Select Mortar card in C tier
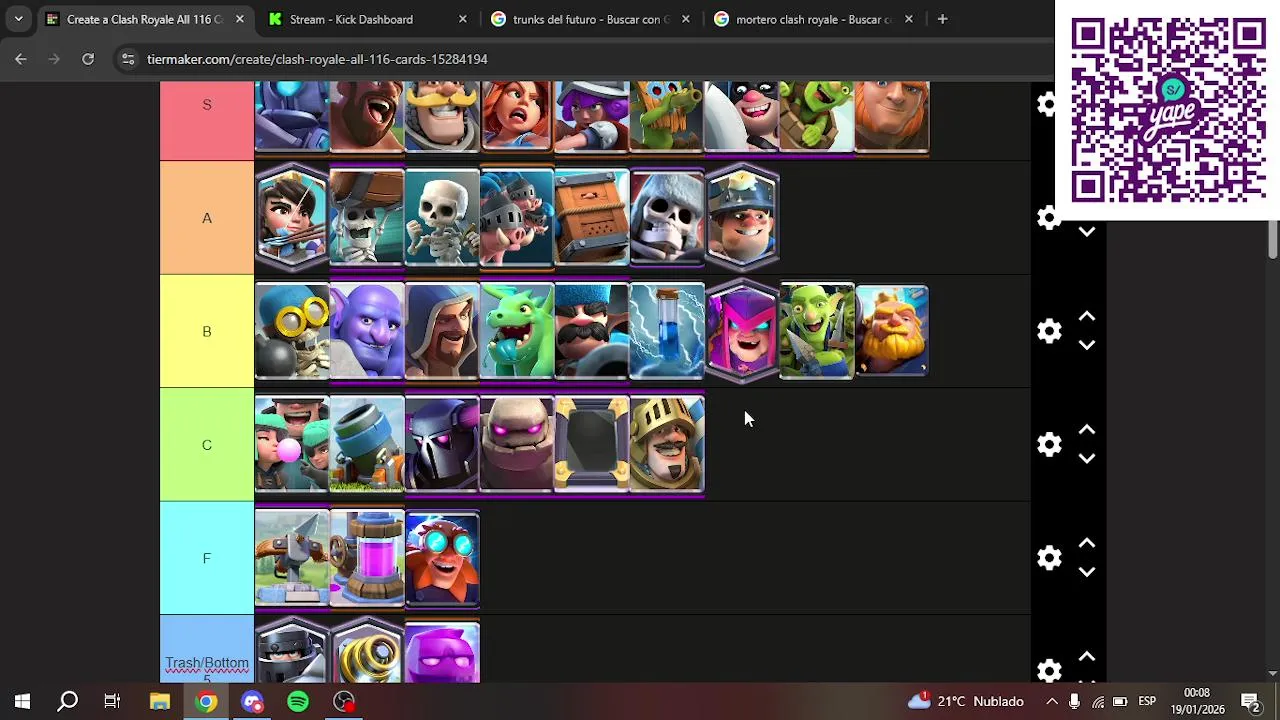1280x720 pixels. pyautogui.click(x=367, y=445)
